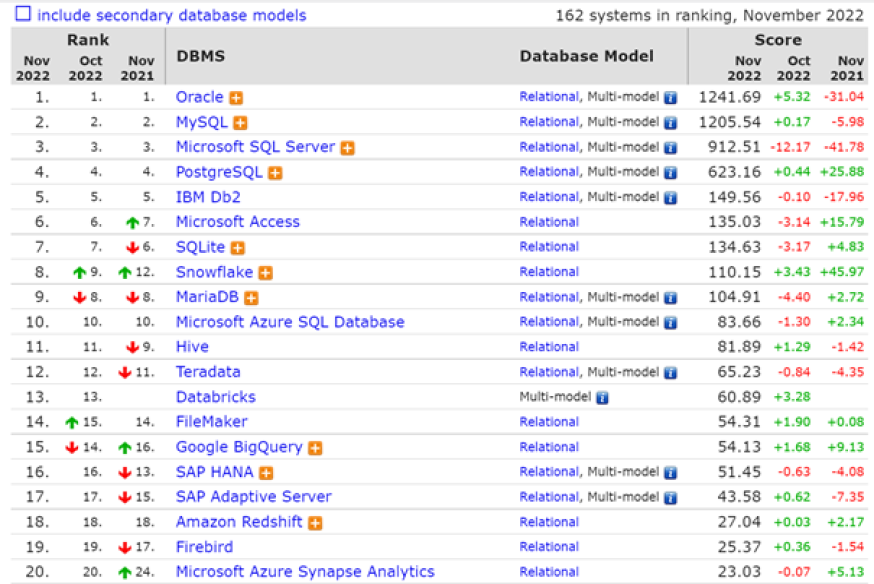
Task: Click the orange plus icon beside MariaDB
Action: pyautogui.click(x=251, y=298)
